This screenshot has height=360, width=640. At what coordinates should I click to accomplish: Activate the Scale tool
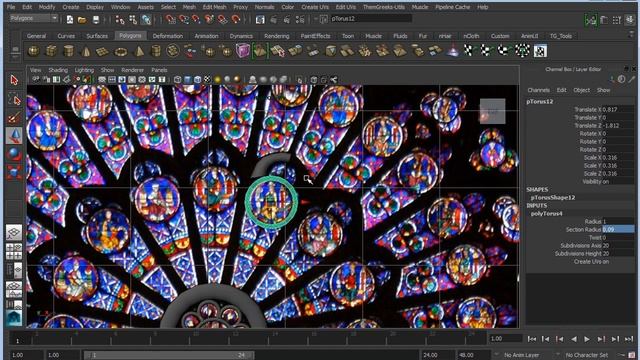(x=14, y=172)
